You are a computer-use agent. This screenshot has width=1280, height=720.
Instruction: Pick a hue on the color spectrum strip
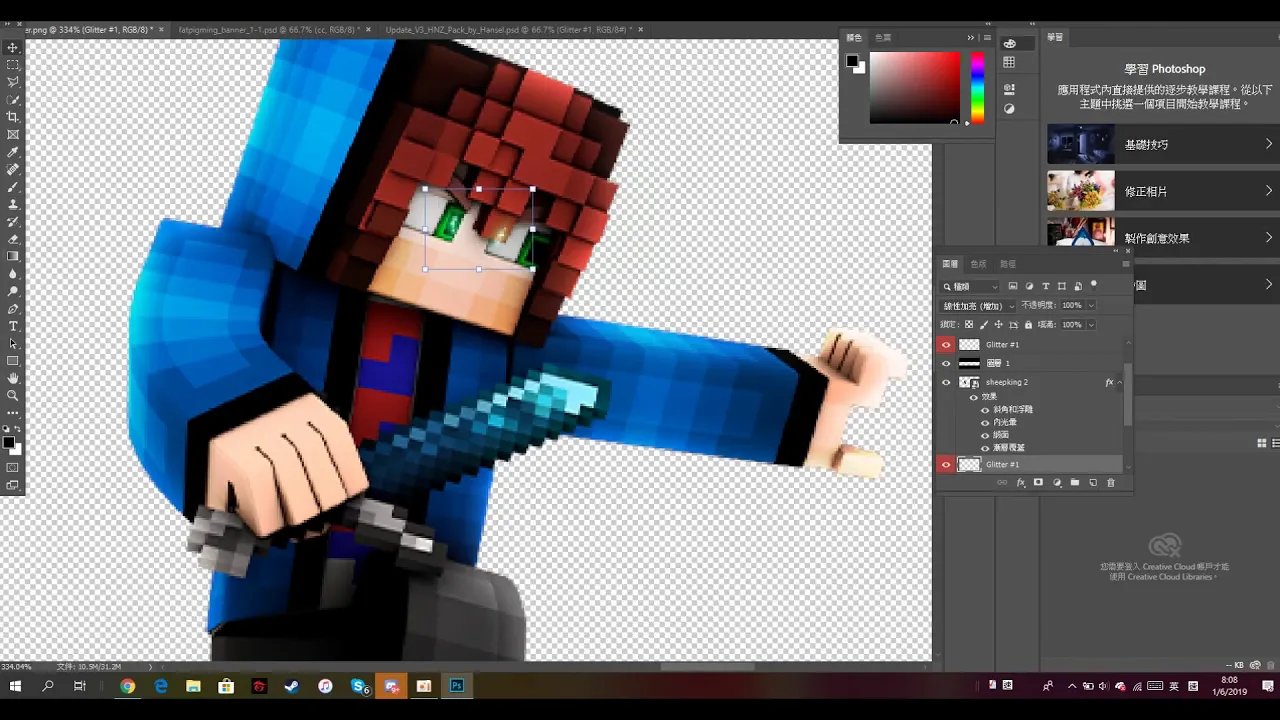click(977, 88)
